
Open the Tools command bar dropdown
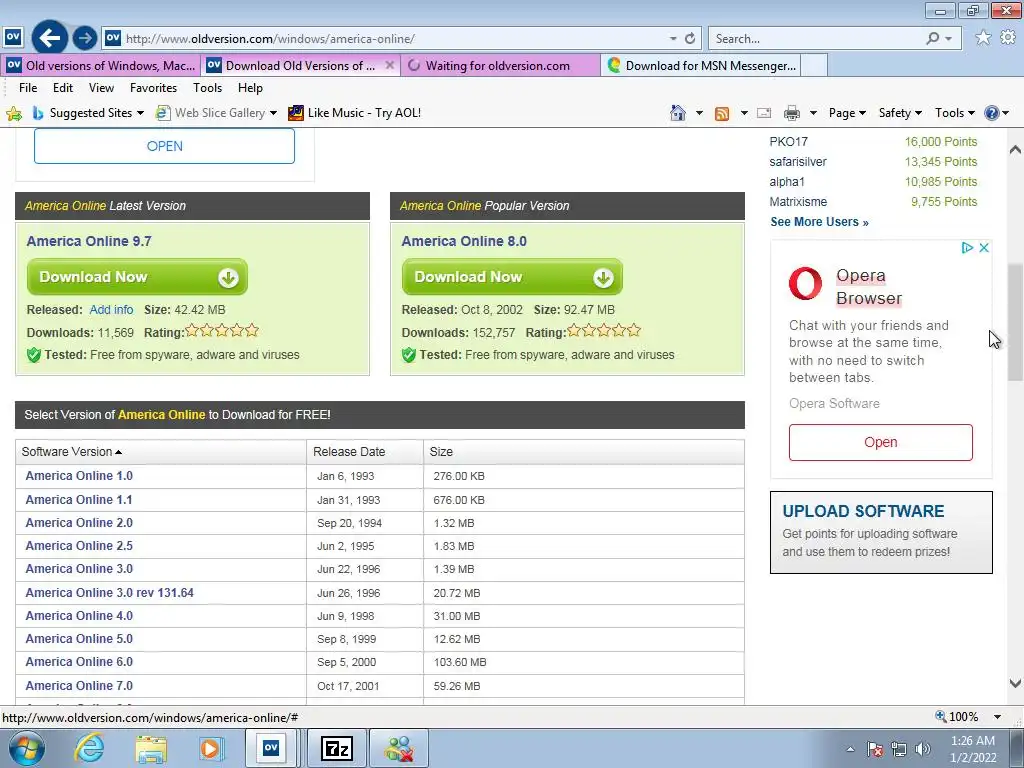coord(954,113)
